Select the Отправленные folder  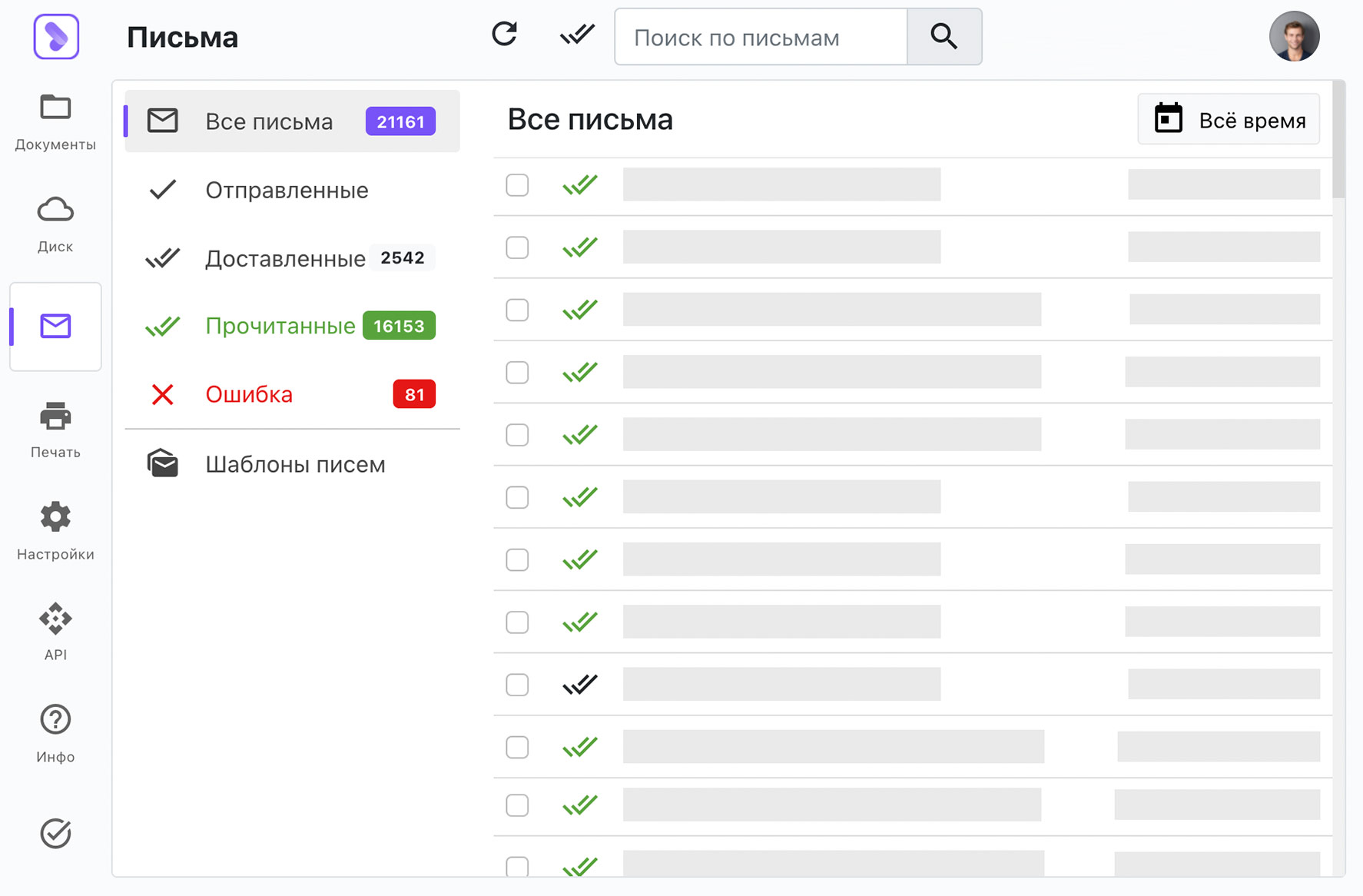[x=292, y=190]
